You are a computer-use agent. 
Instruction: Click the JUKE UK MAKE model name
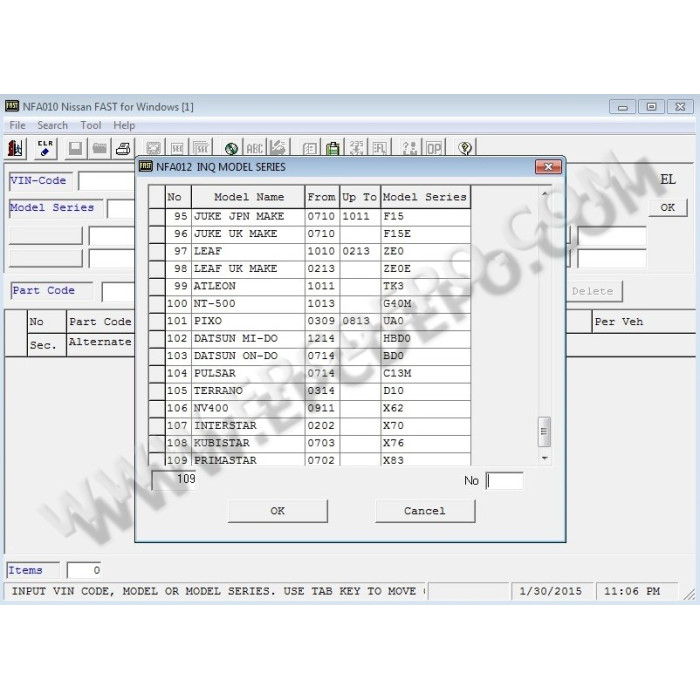click(235, 234)
